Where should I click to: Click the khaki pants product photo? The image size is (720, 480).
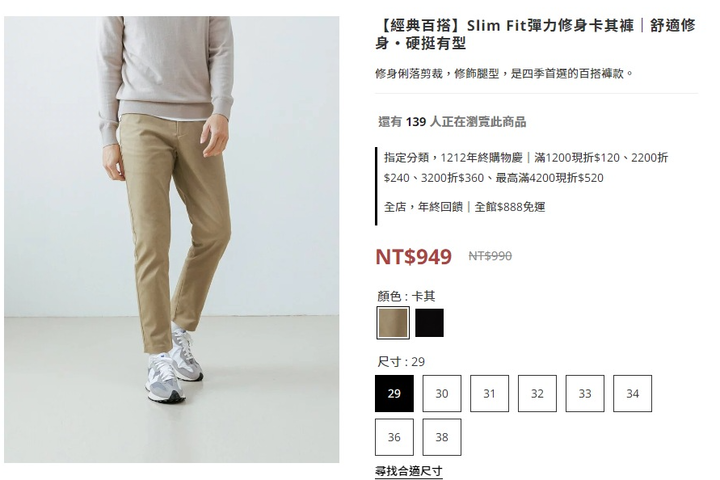click(x=172, y=239)
